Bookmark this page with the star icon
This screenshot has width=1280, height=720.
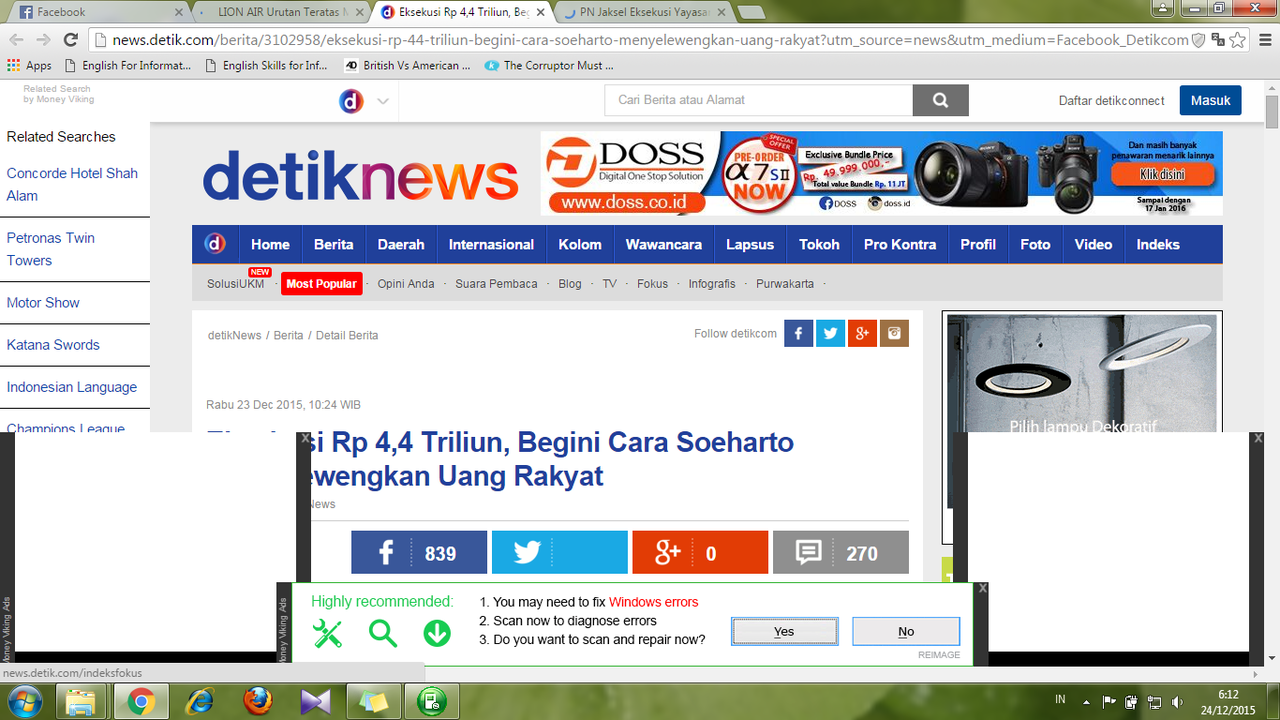[1238, 40]
